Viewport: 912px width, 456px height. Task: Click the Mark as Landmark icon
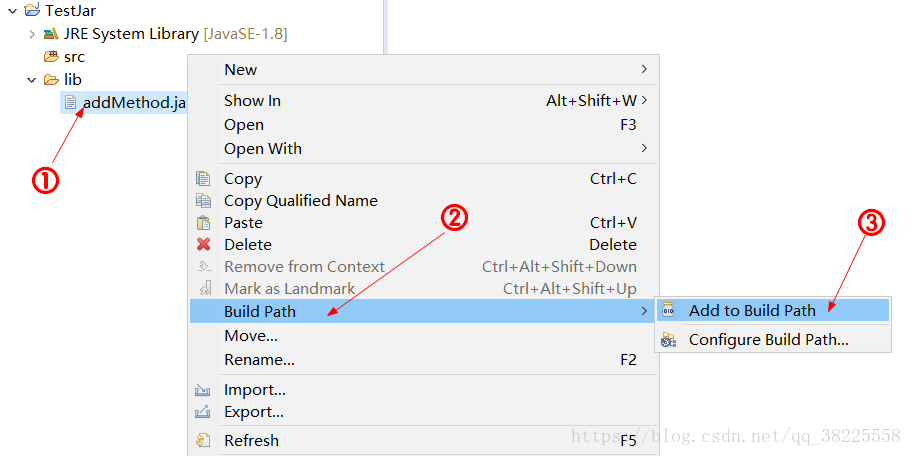point(204,288)
